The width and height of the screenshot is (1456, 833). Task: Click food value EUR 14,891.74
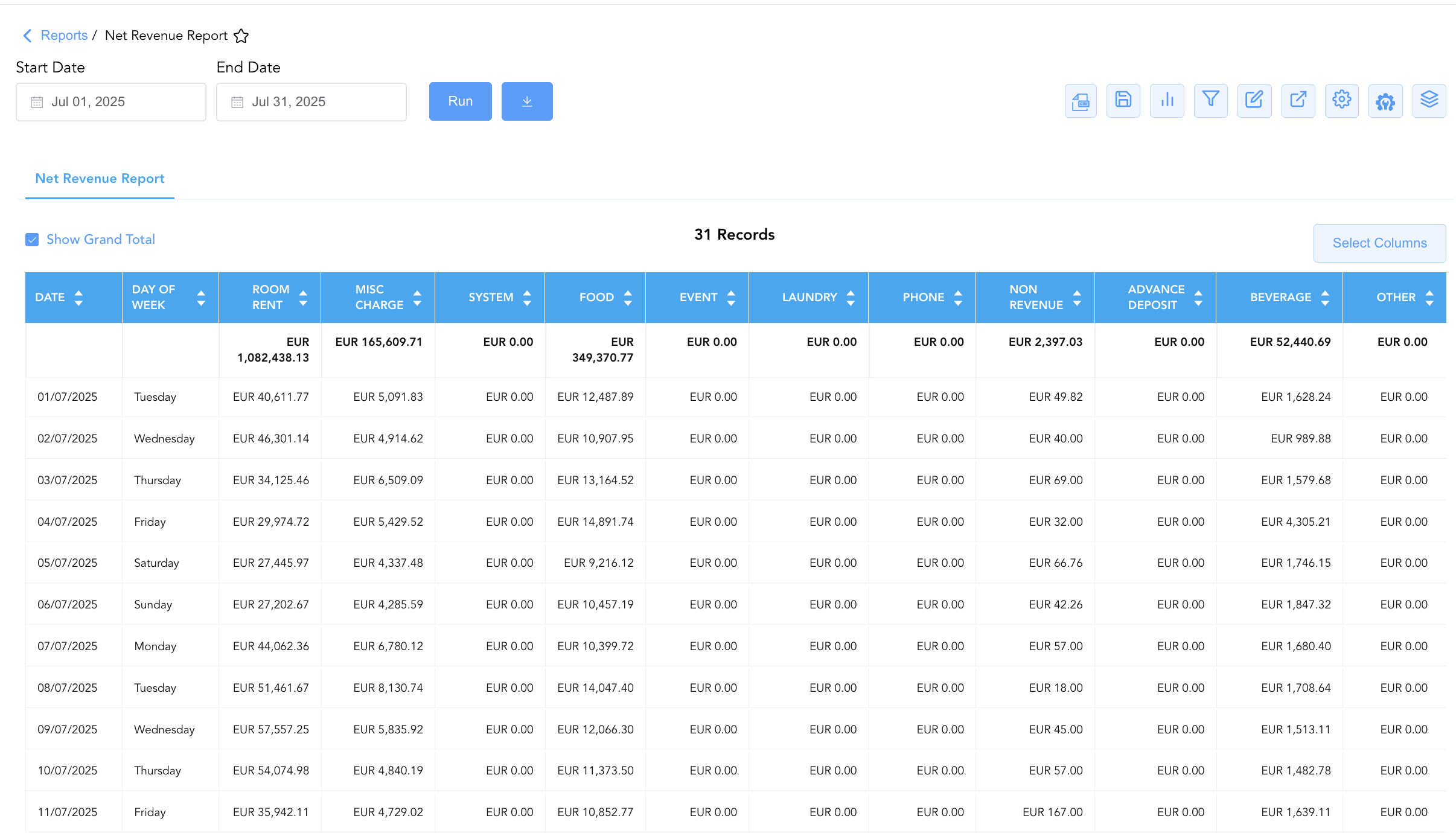tap(596, 522)
